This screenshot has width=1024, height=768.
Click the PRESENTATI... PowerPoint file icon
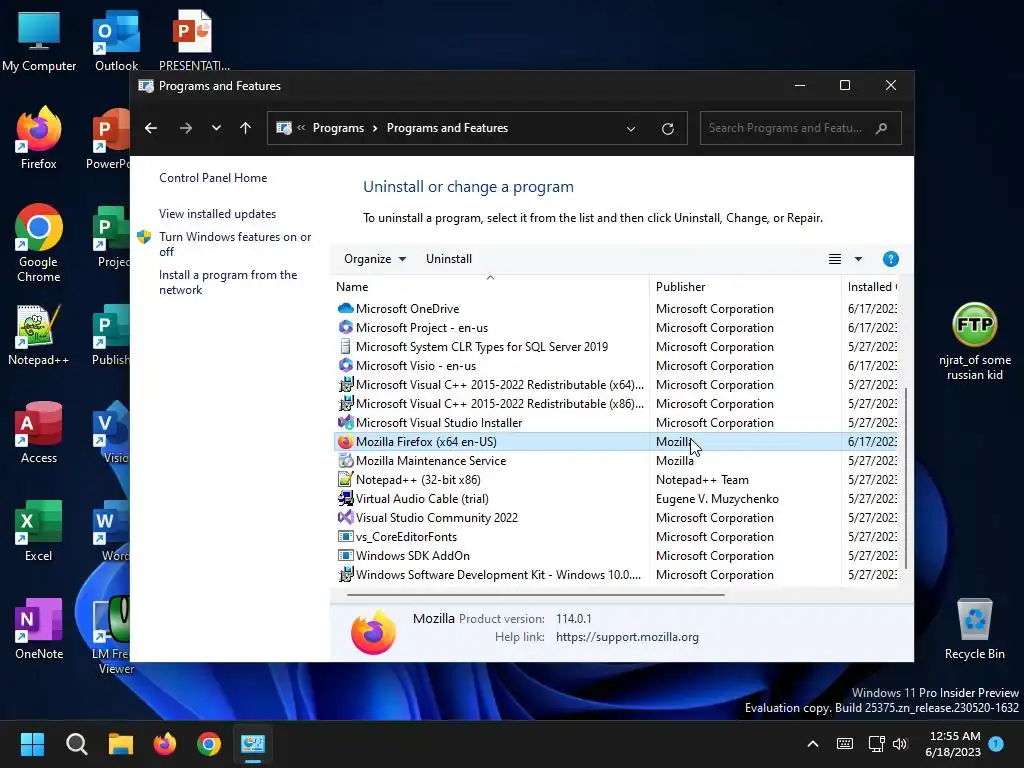[x=193, y=40]
